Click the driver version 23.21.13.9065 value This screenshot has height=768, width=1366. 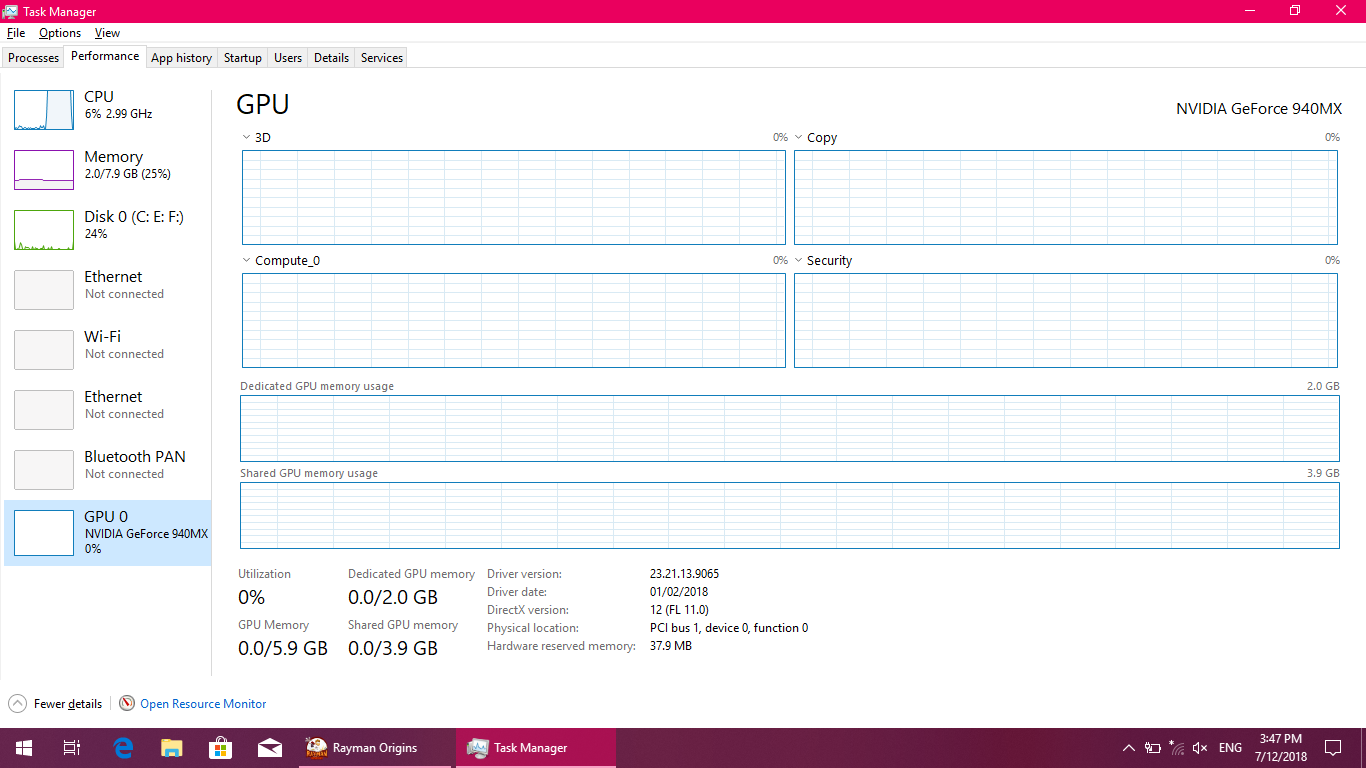(x=684, y=574)
